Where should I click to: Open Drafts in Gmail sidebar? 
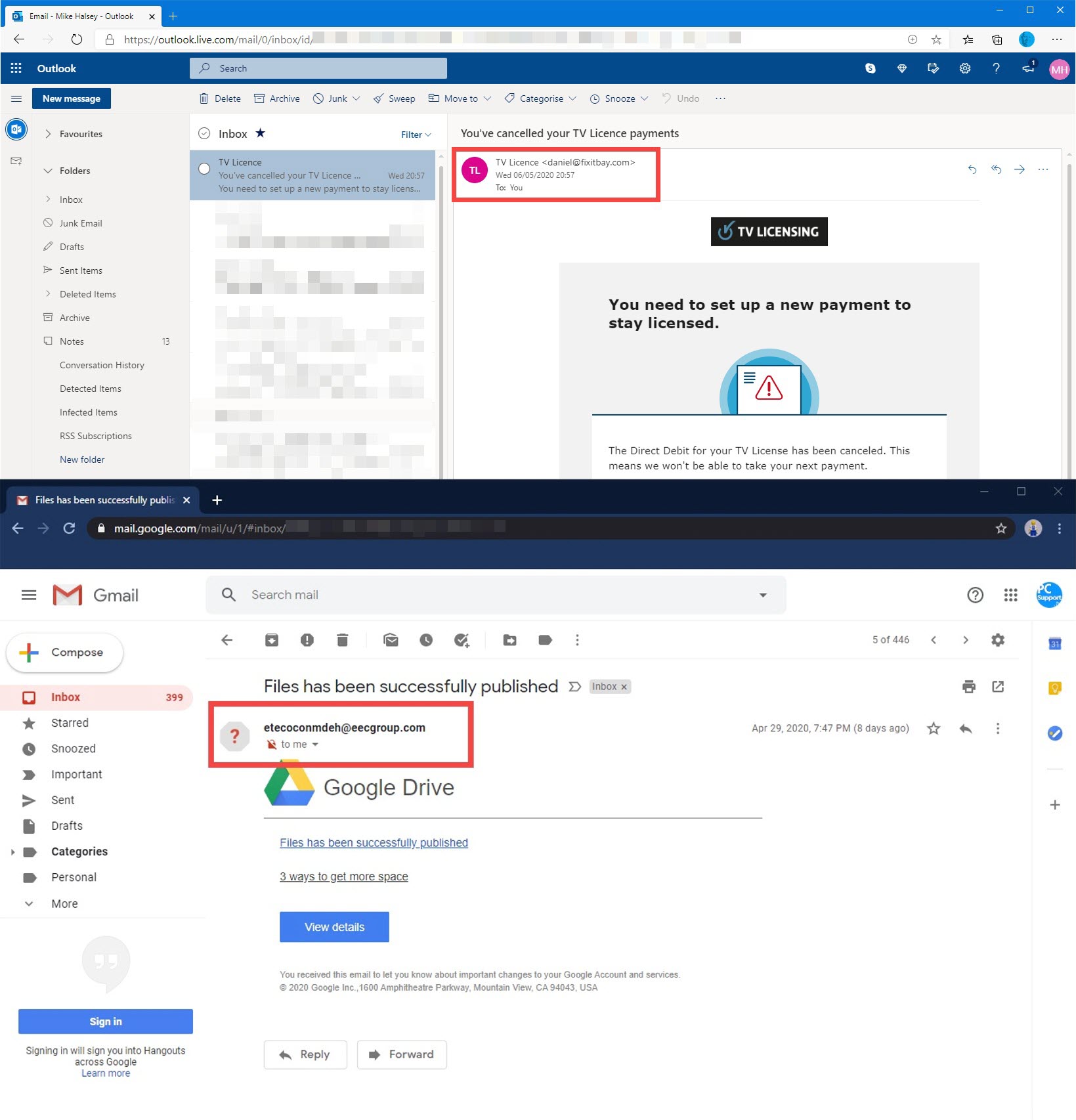tap(66, 826)
